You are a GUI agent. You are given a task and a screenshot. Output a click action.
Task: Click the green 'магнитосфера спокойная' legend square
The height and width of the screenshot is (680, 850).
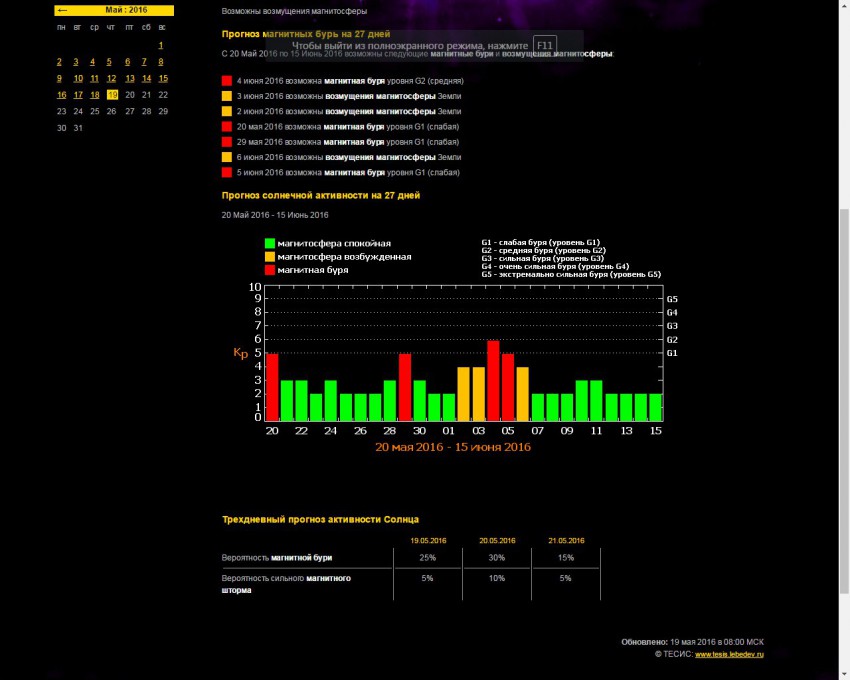[270, 243]
